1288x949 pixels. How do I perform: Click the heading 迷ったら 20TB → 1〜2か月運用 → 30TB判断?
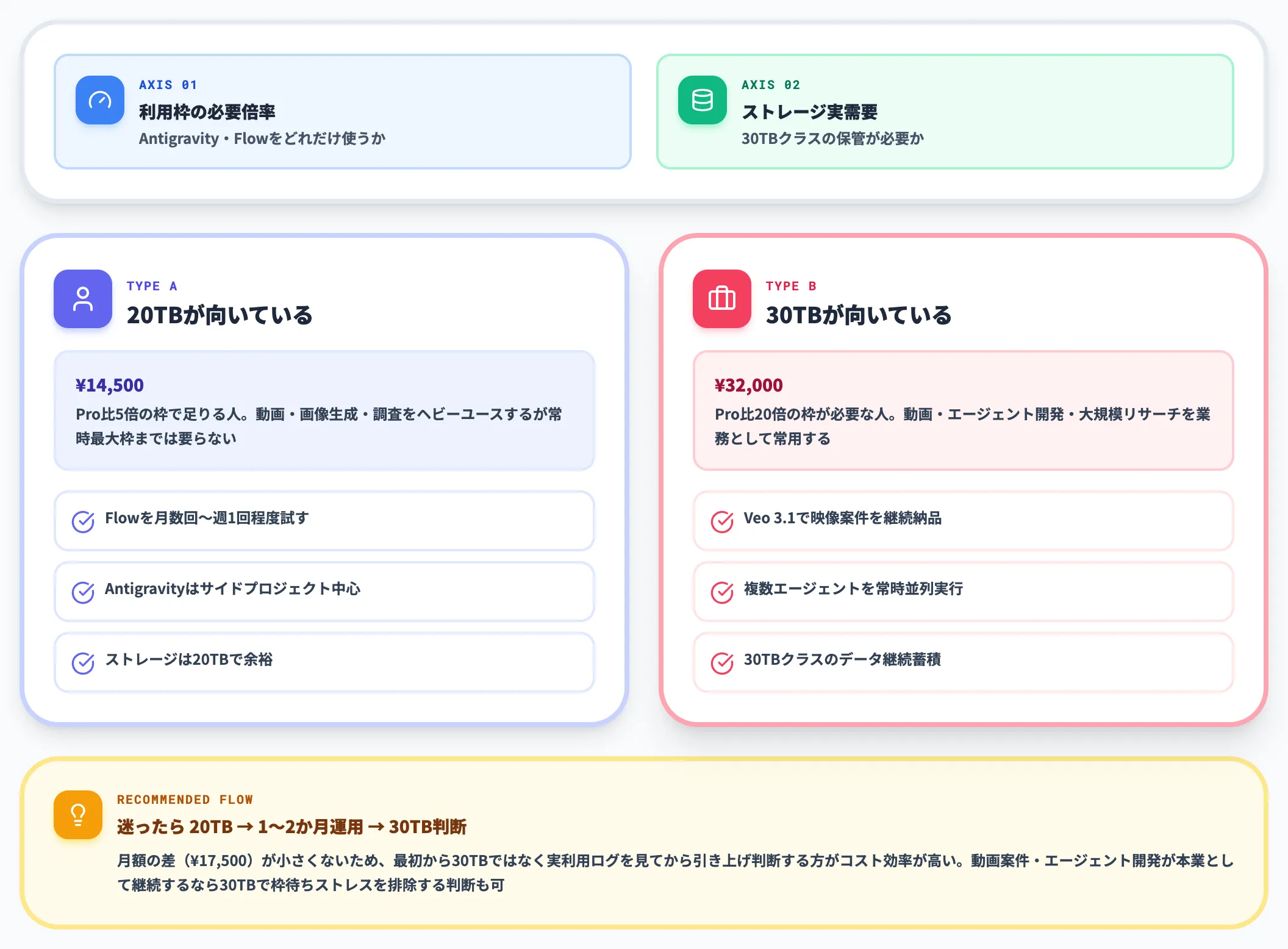coord(292,826)
